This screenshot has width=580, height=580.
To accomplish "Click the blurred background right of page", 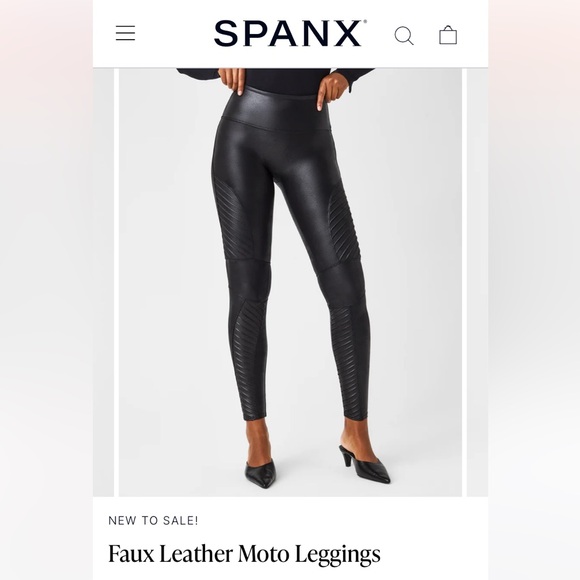I will click(x=534, y=290).
